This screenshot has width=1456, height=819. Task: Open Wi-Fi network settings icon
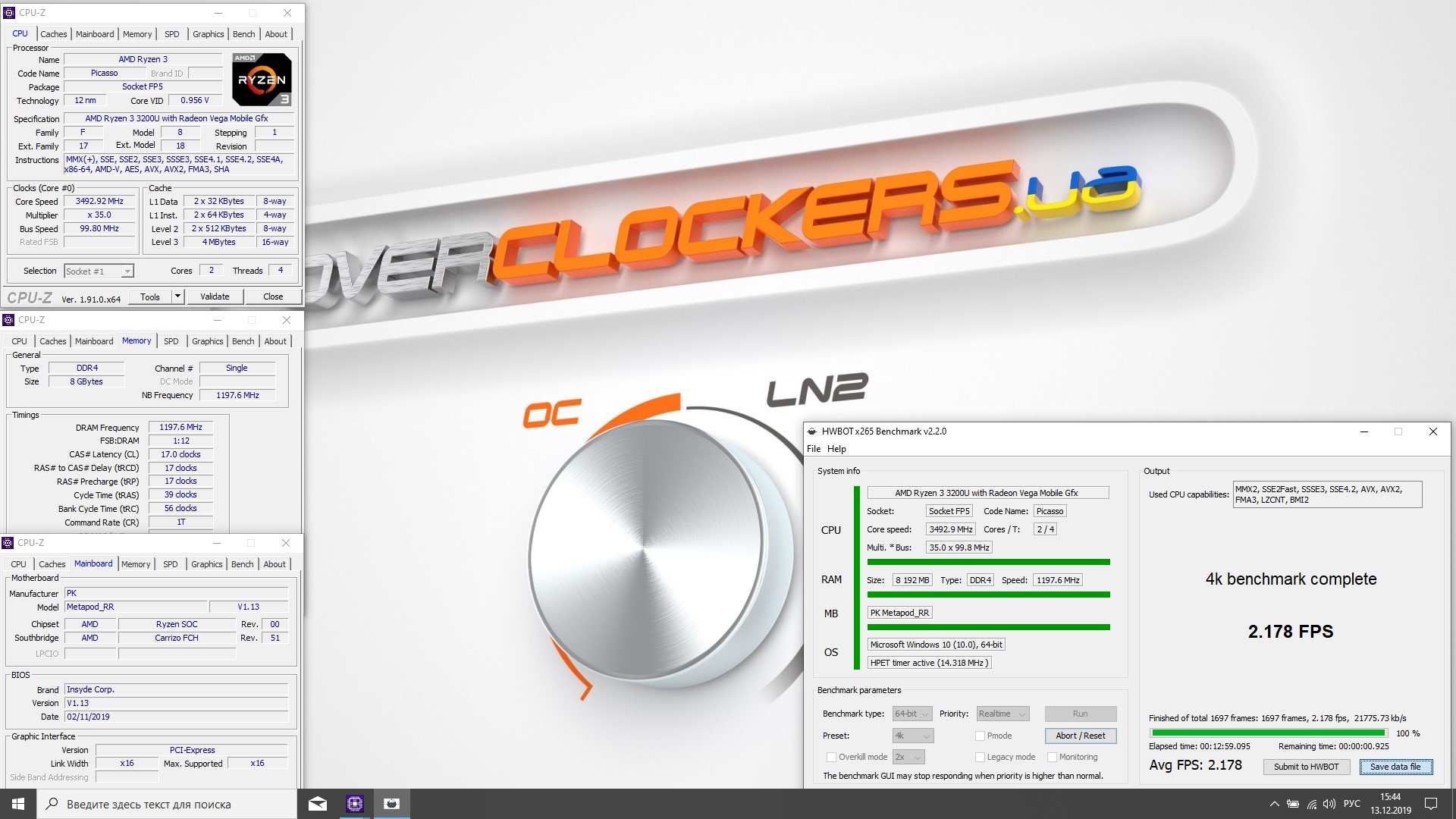pos(1311,804)
